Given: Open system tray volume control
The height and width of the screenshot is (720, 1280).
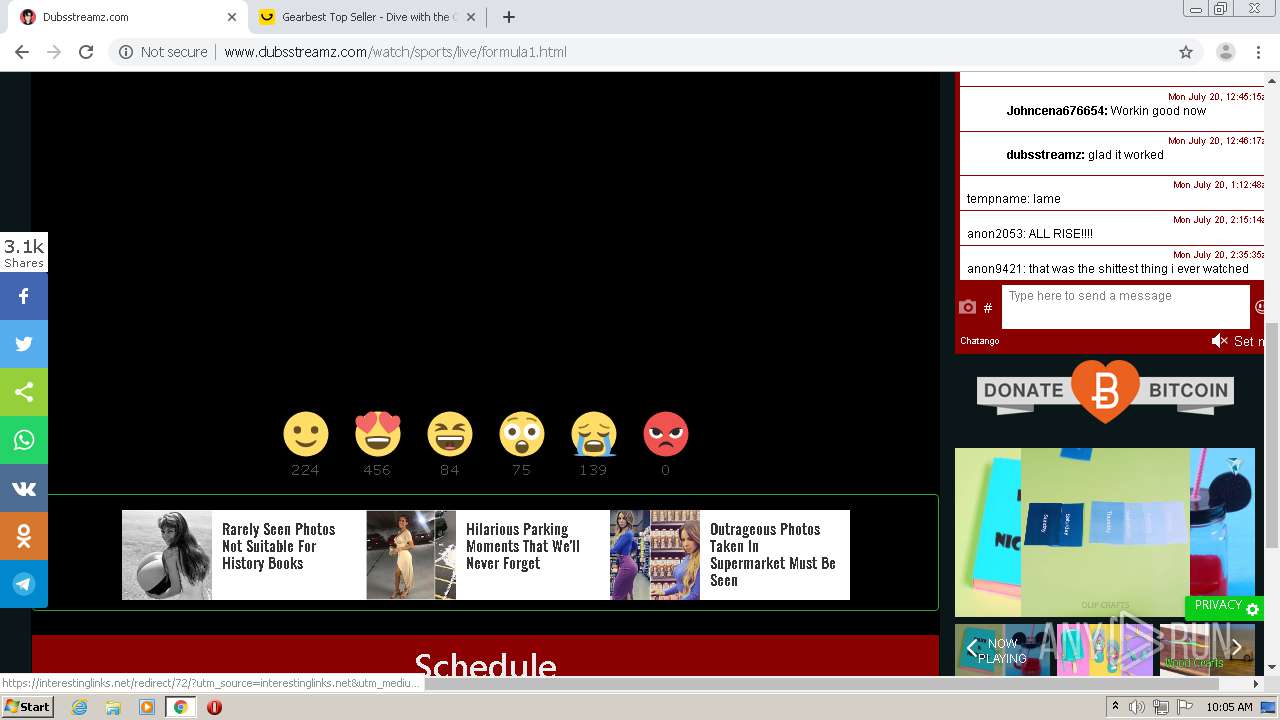Looking at the screenshot, I should (1137, 707).
